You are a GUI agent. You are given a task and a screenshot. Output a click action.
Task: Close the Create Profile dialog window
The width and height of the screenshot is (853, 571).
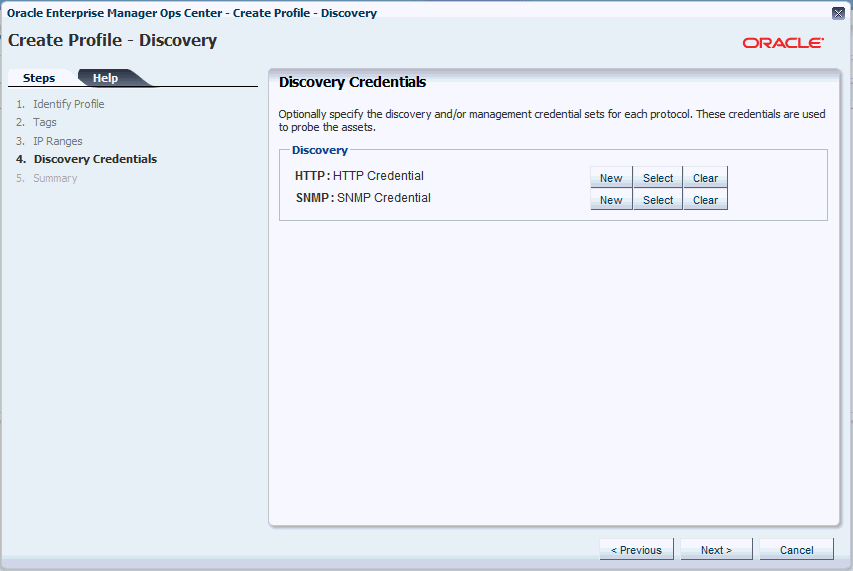[838, 13]
